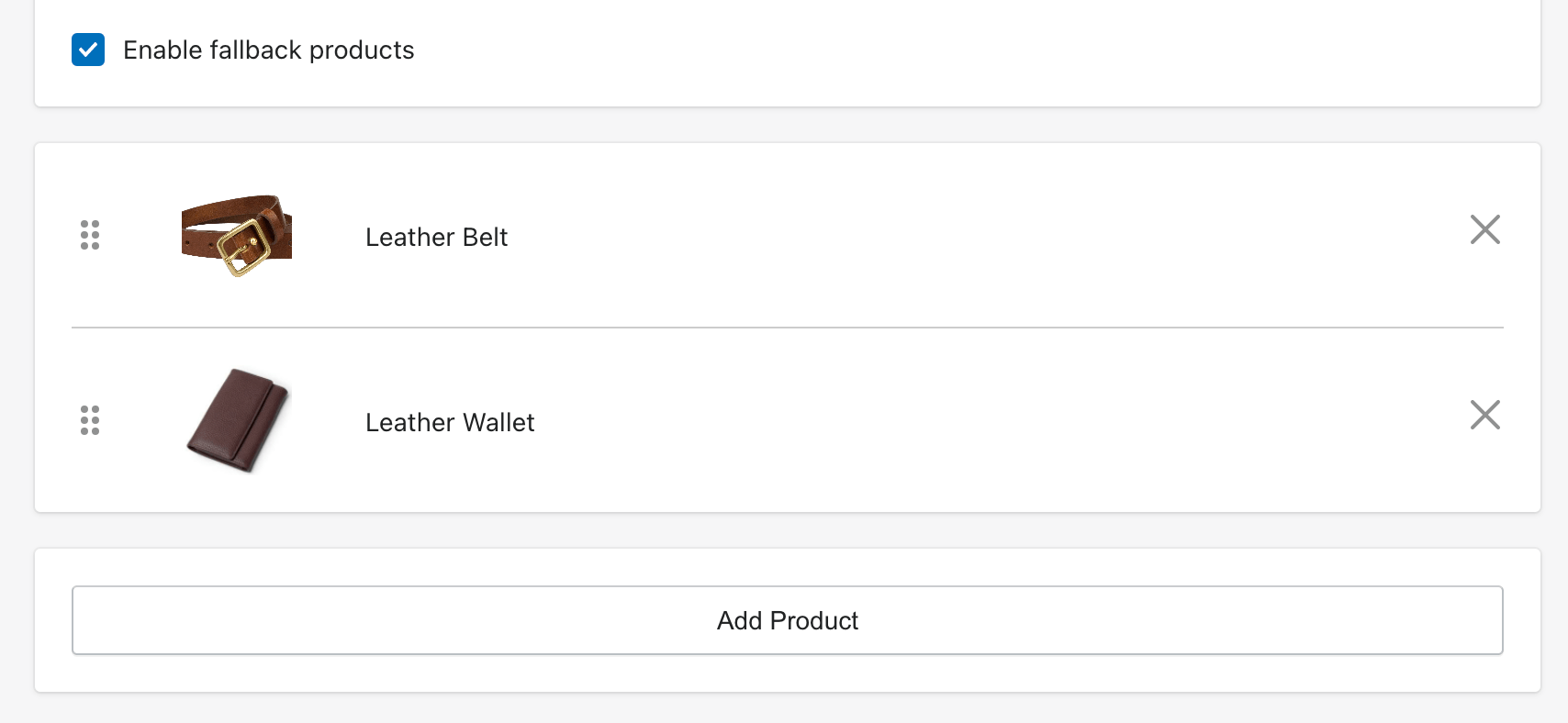
Task: Click the six-dot reorder icon beside Leather Belt
Action: (x=90, y=235)
